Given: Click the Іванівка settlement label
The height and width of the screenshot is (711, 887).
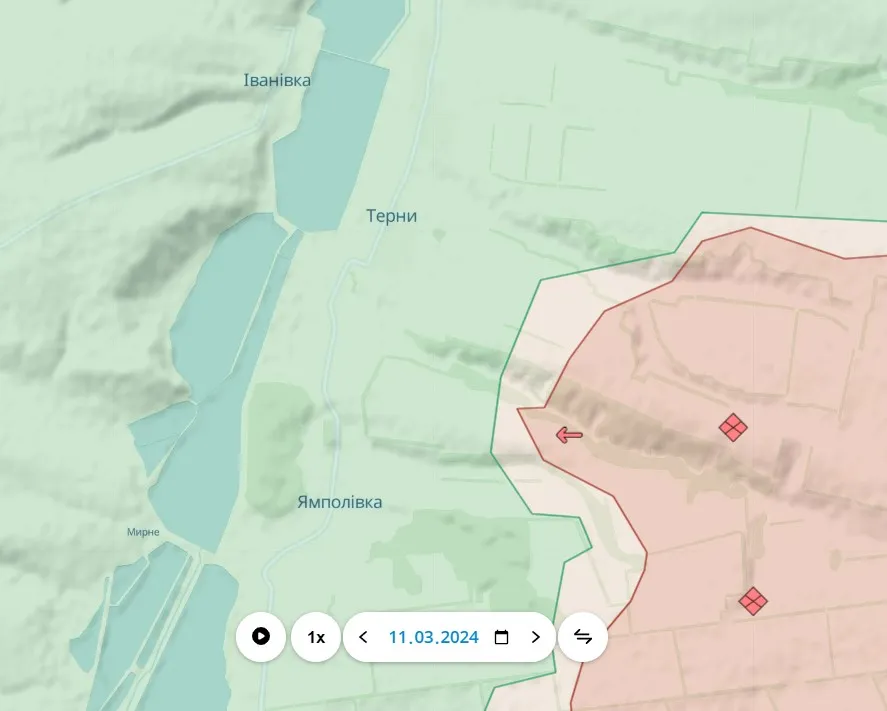Looking at the screenshot, I should 277,80.
